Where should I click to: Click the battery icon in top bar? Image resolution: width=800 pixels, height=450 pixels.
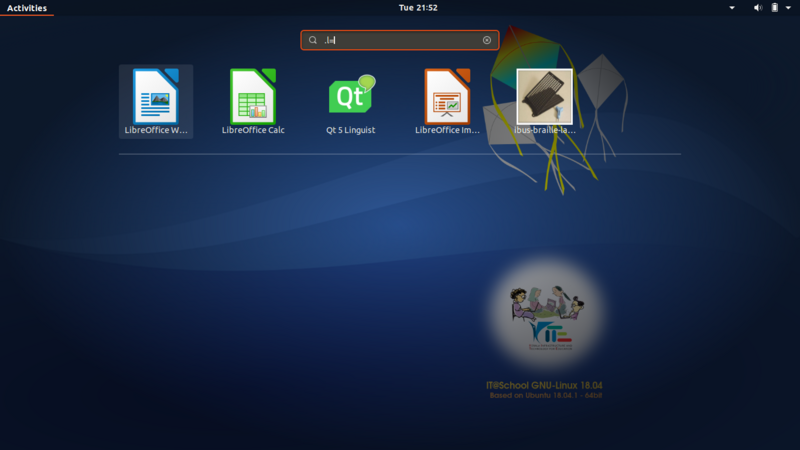point(774,8)
